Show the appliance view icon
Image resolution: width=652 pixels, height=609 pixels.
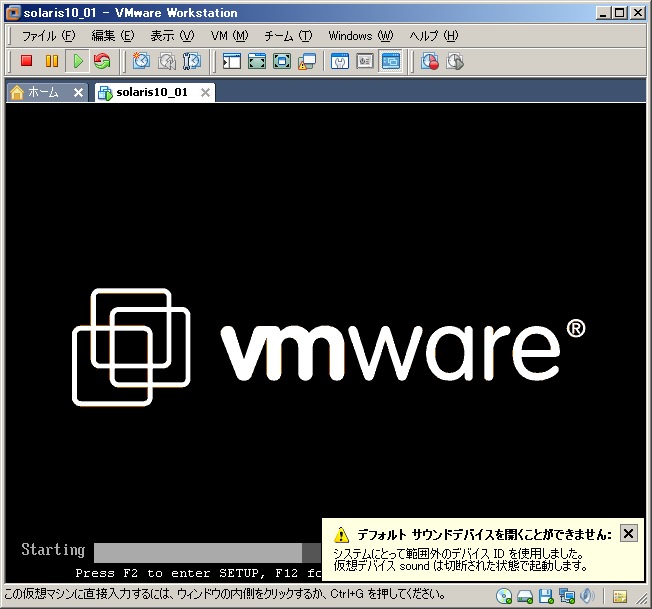point(365,61)
